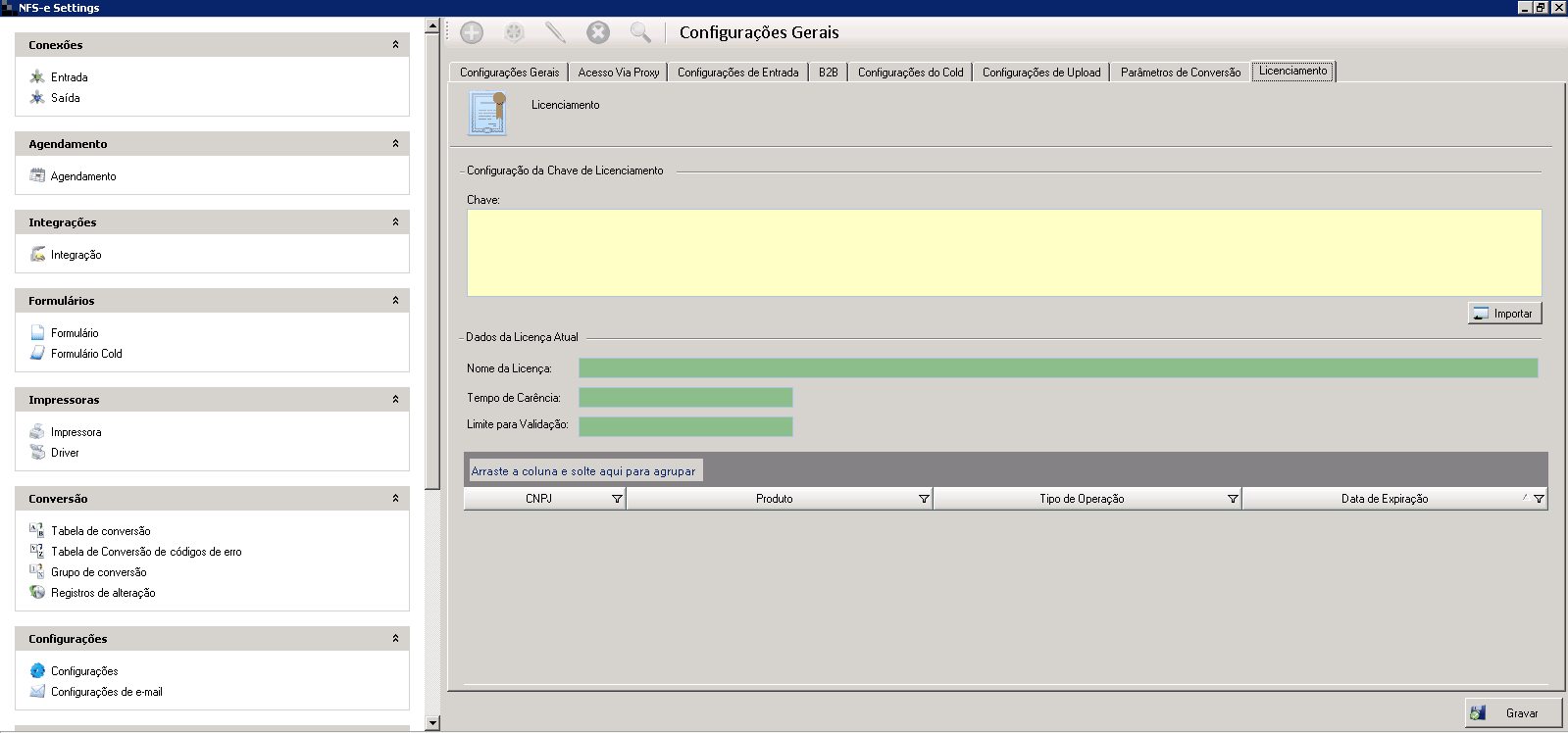
Task: Click into the Chave text field
Action: (1003, 253)
